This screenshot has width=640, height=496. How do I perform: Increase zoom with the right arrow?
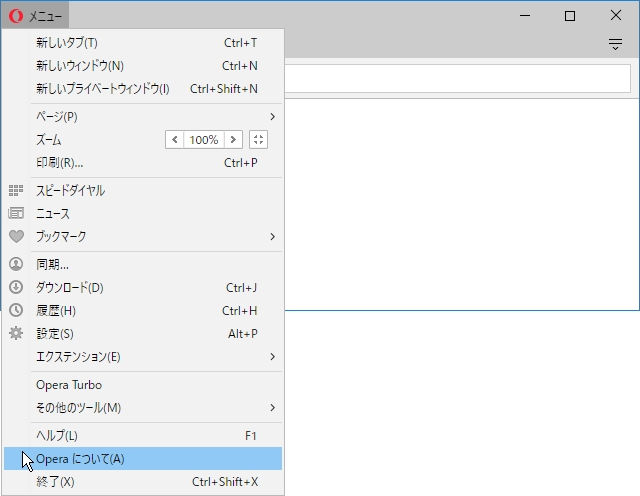tap(233, 140)
